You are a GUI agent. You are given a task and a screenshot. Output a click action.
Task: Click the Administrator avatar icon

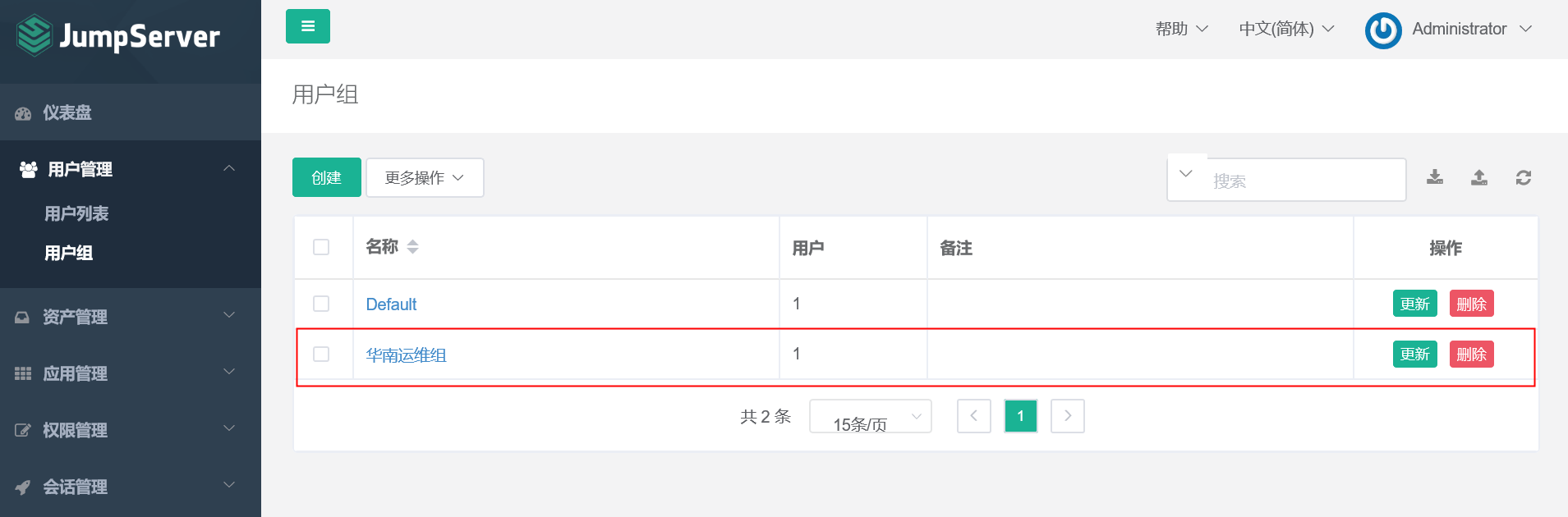(1383, 30)
